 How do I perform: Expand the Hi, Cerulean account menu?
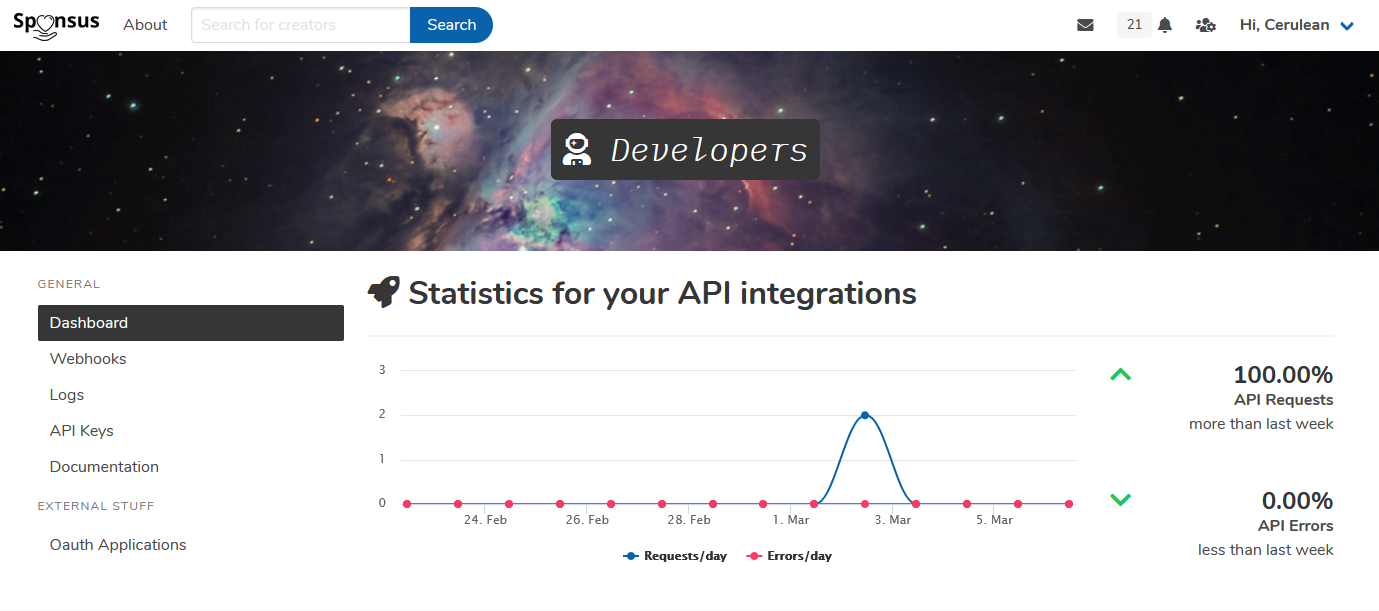pos(1297,25)
